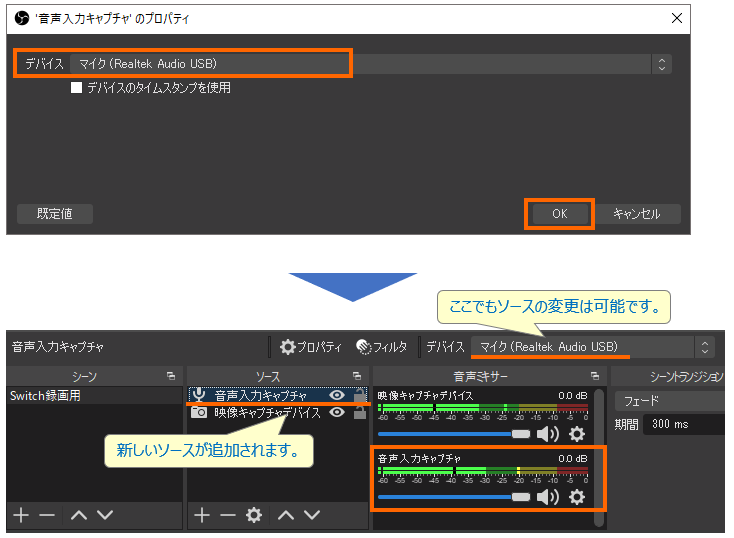Click the 期間 300 ms duration field

click(x=683, y=424)
